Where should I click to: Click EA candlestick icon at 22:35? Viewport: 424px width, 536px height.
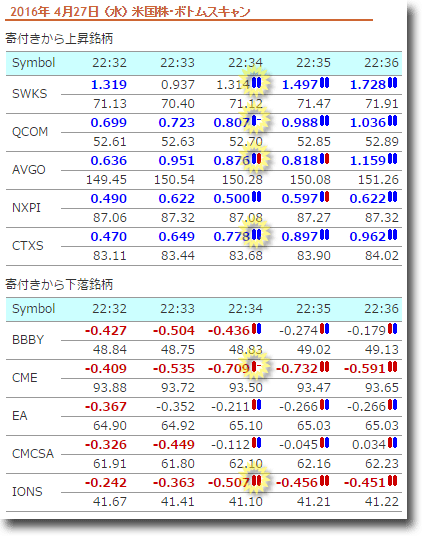click(324, 404)
